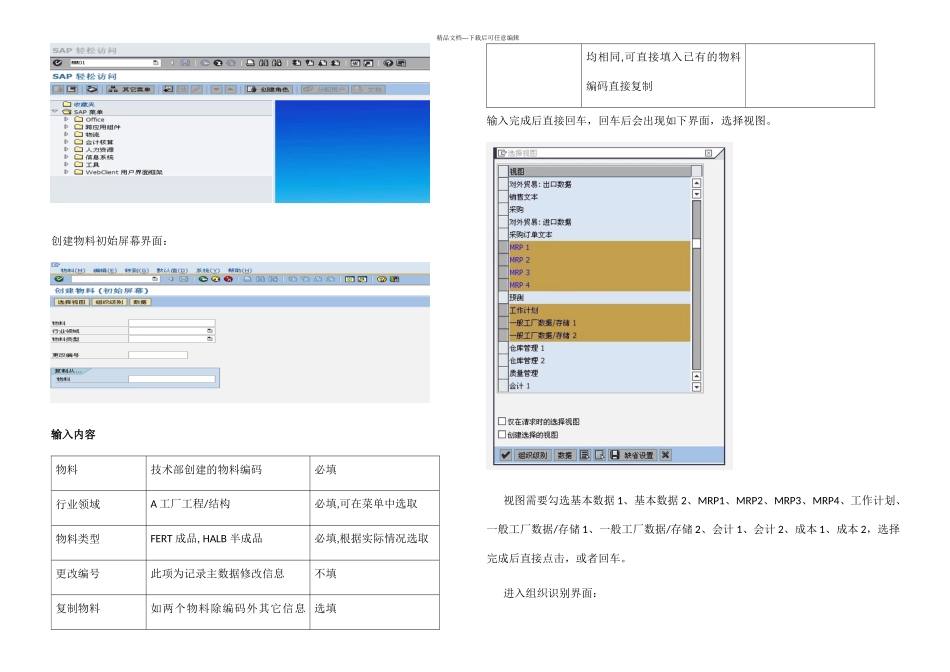950x672 pixels.
Task: Check 仅在请求时的选择视图 checkbox
Action: click(x=502, y=421)
